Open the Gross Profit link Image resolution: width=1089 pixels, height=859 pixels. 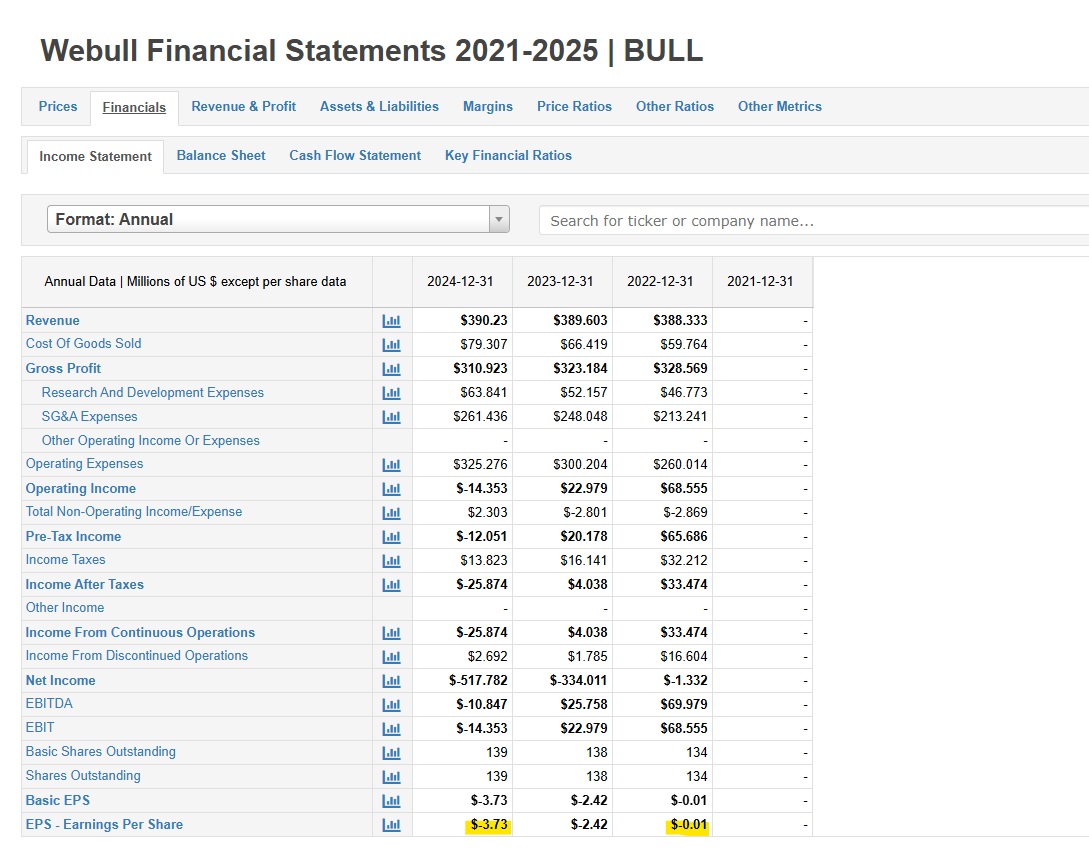[x=63, y=368]
